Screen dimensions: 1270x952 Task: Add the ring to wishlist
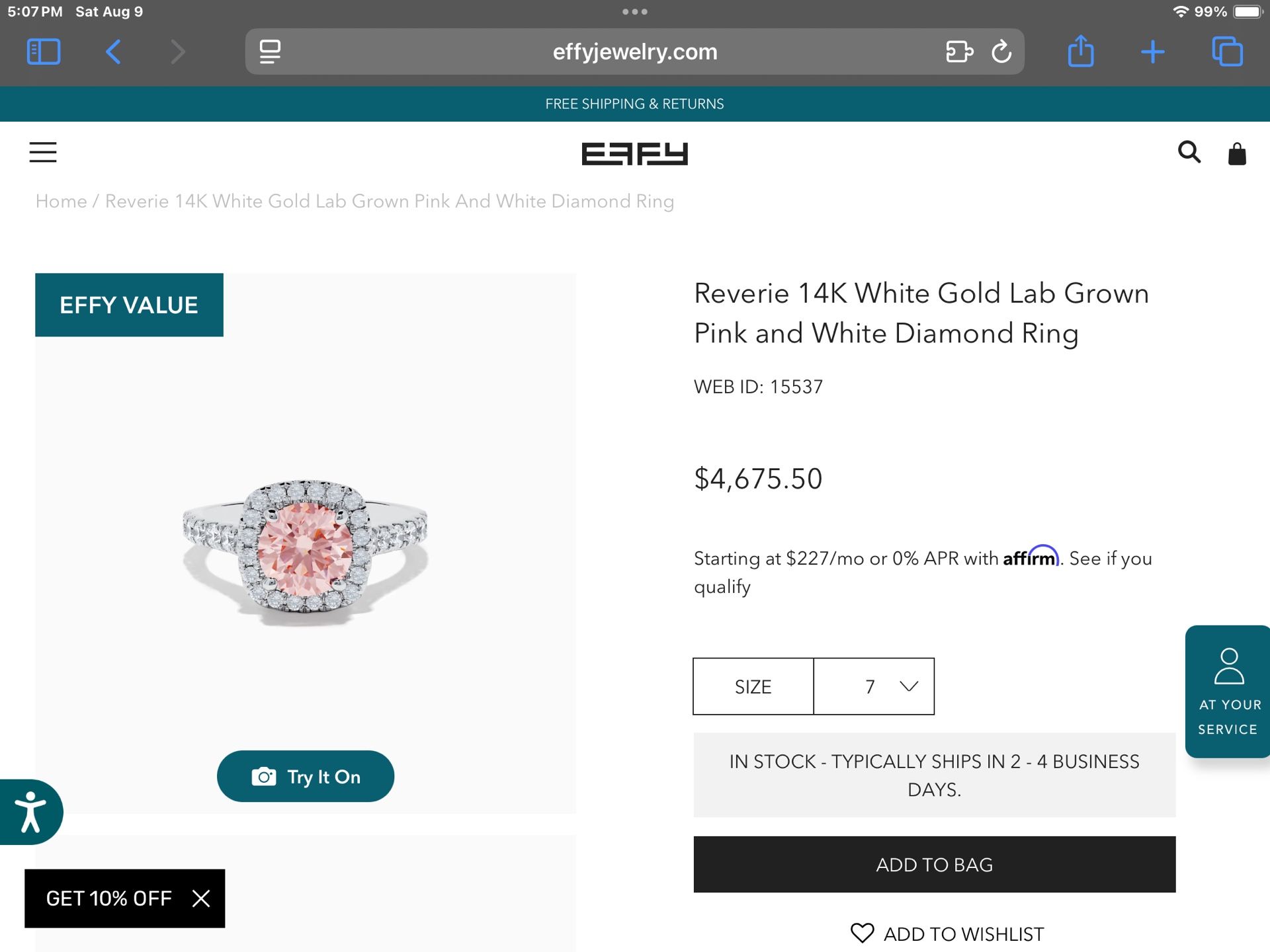click(x=947, y=933)
